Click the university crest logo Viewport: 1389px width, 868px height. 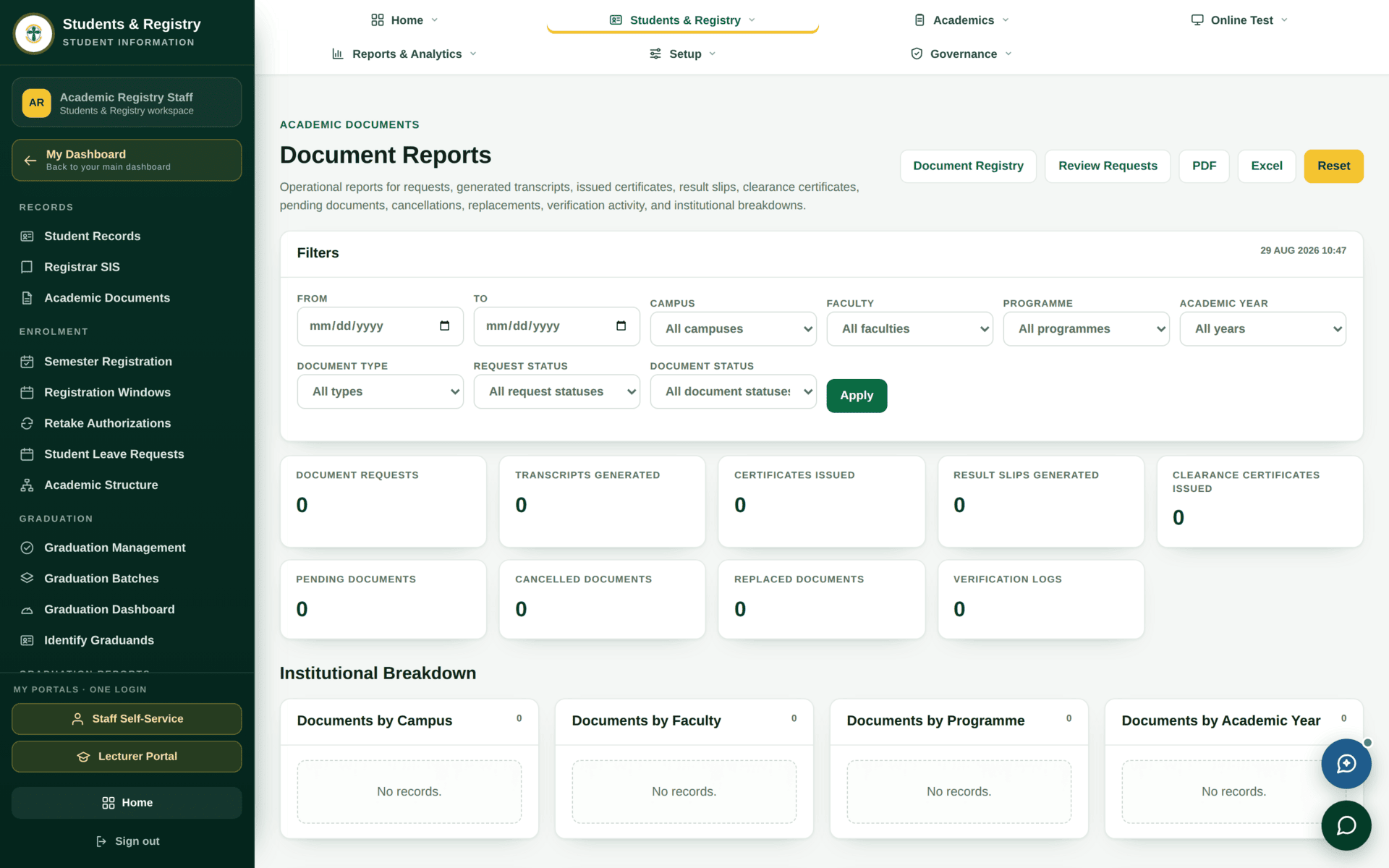tap(33, 33)
